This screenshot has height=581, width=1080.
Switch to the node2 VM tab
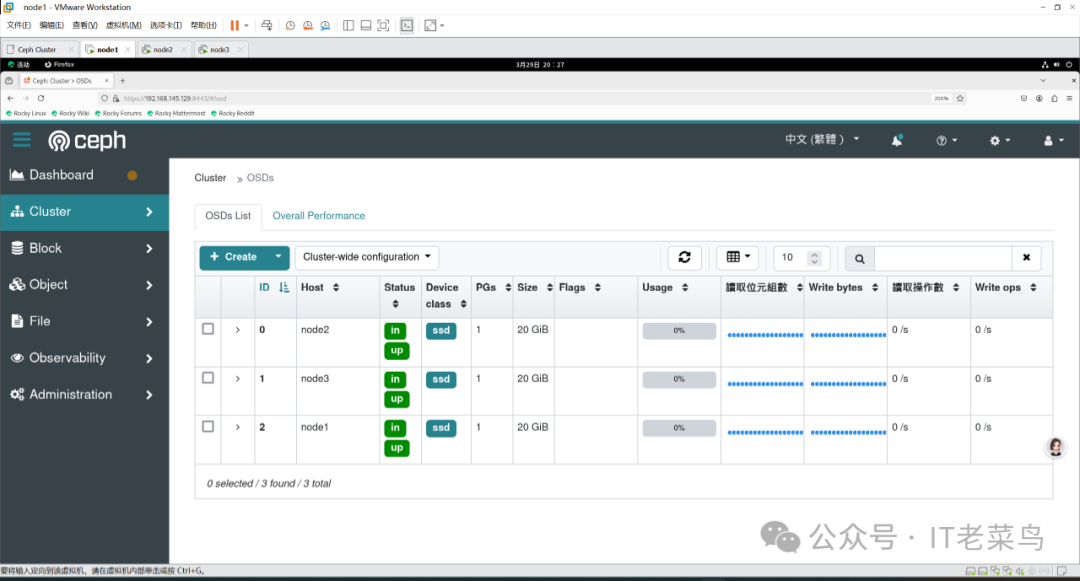tap(163, 50)
